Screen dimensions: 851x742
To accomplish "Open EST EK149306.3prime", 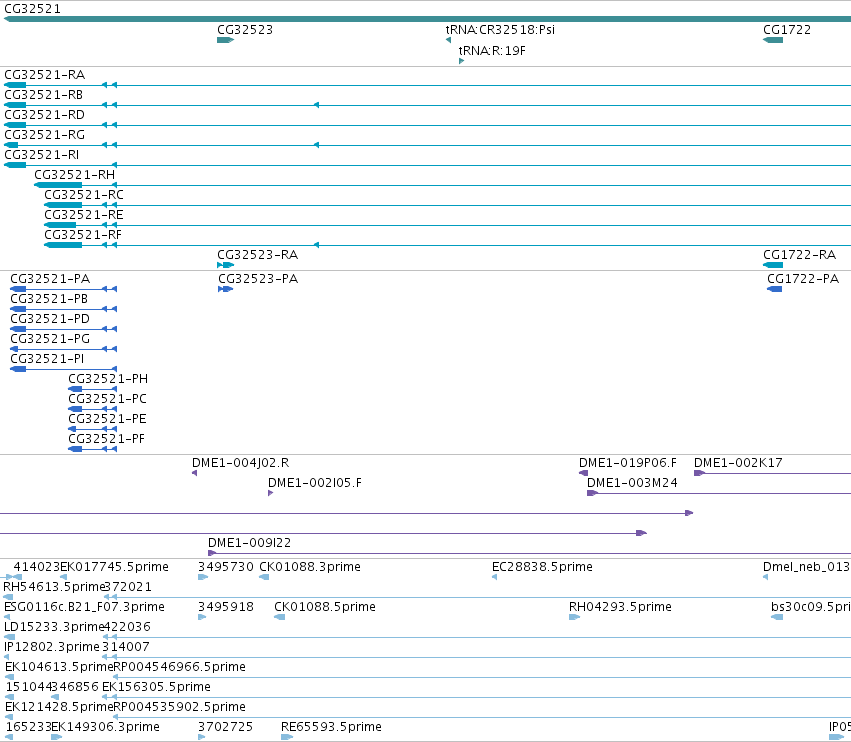I will click(105, 726).
